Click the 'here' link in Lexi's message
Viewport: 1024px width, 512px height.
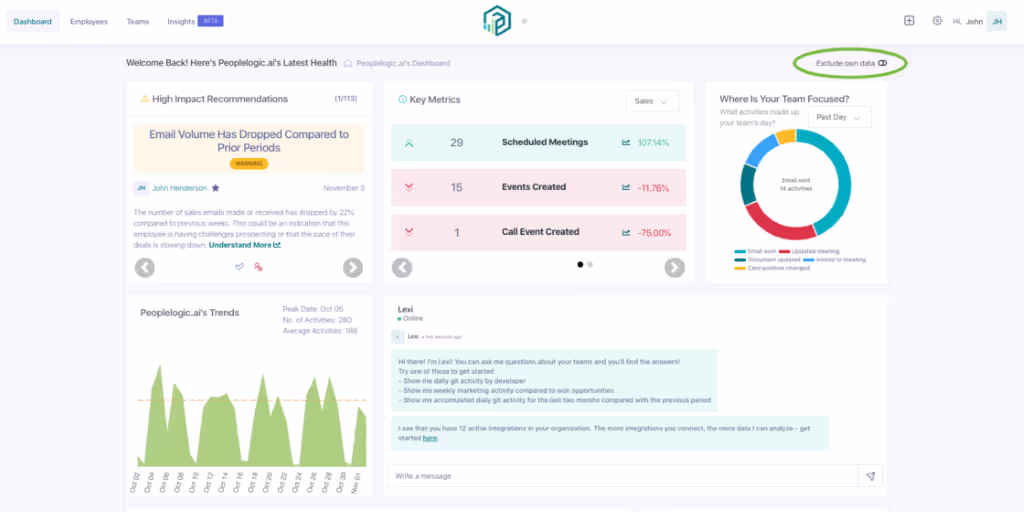pyautogui.click(x=430, y=438)
